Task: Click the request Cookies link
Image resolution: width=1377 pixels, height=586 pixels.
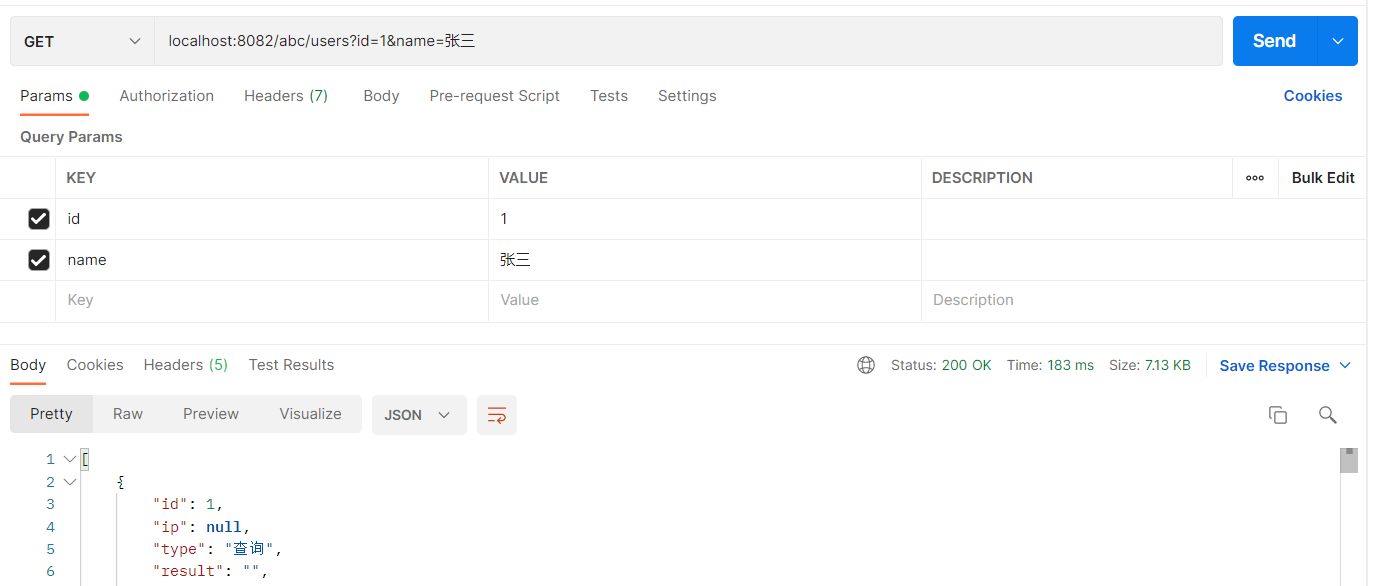Action: 1313,96
